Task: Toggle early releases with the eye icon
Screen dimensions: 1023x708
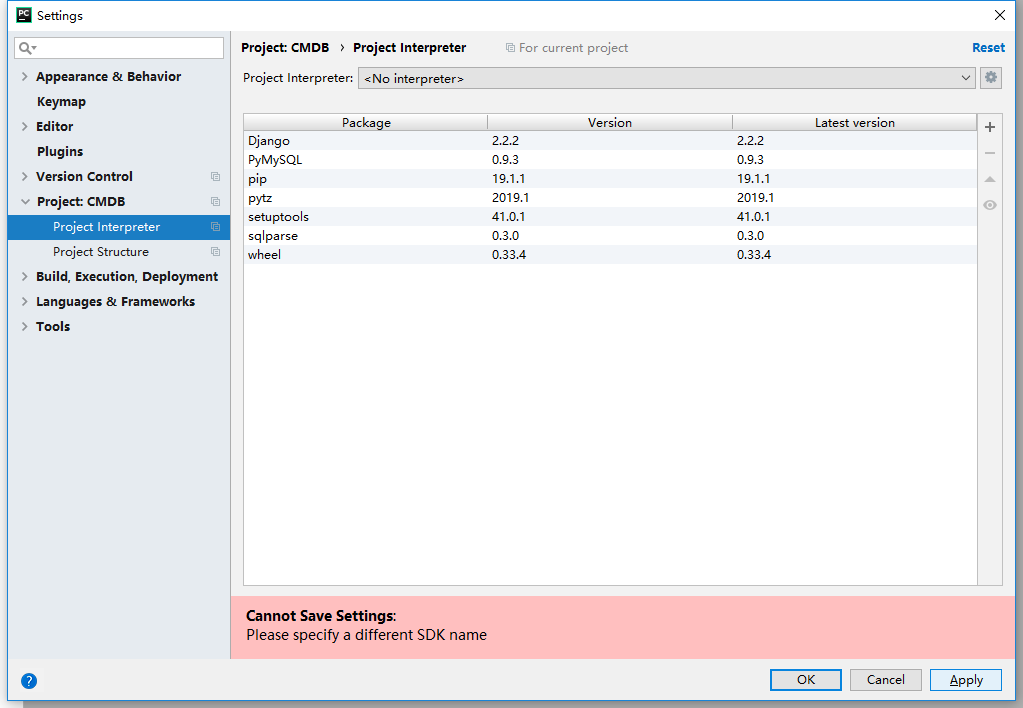Action: (989, 205)
